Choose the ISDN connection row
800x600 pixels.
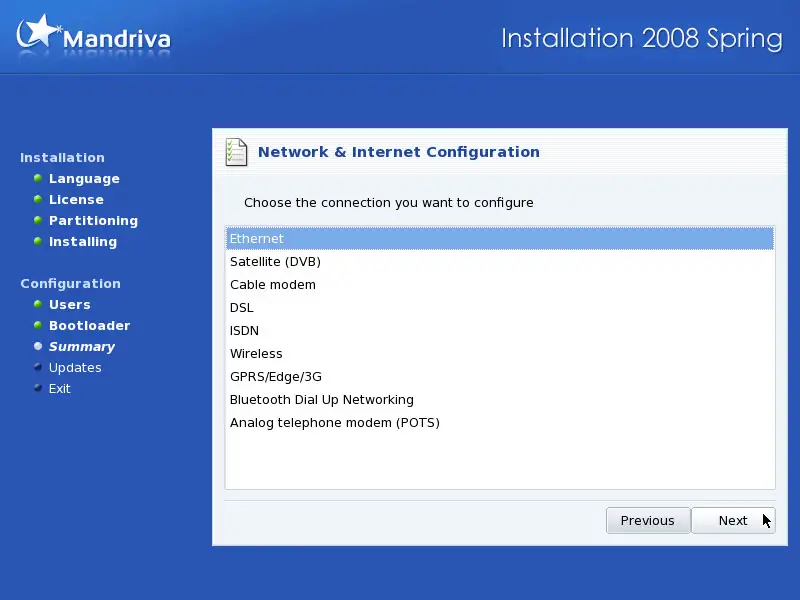[499, 331]
